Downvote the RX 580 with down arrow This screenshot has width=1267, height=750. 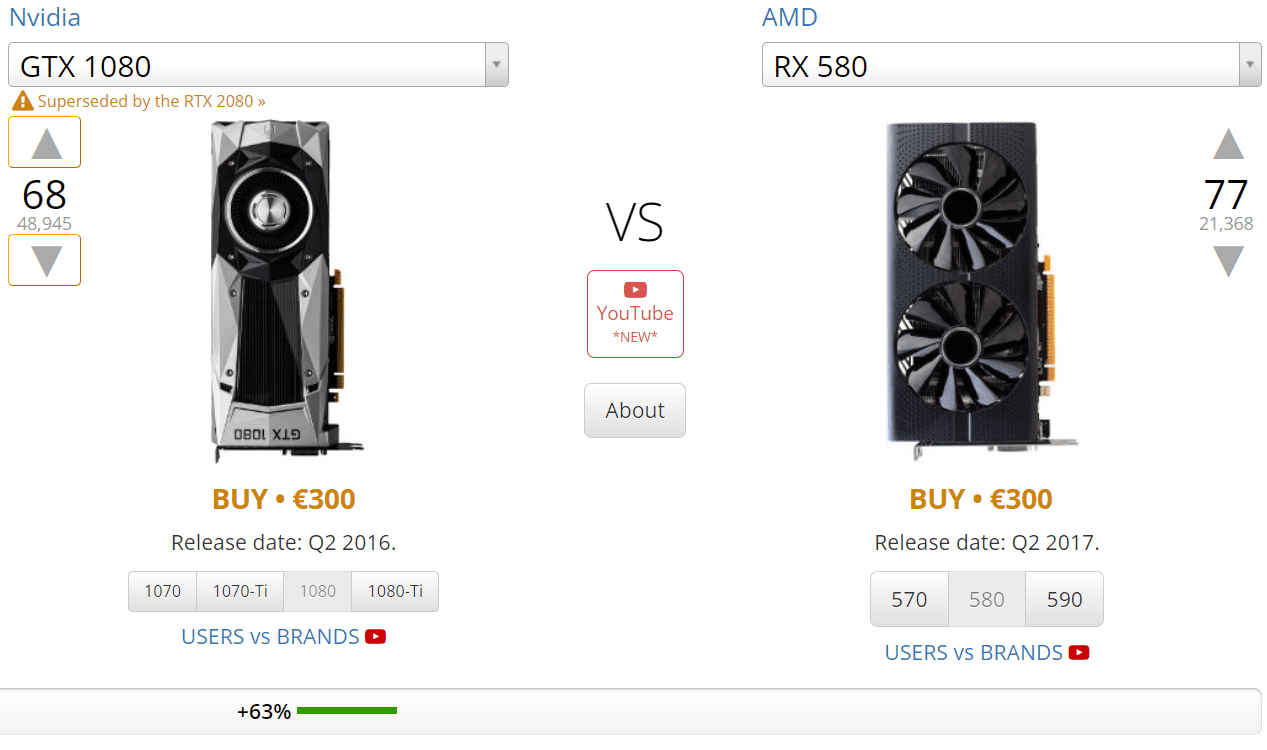[1228, 261]
